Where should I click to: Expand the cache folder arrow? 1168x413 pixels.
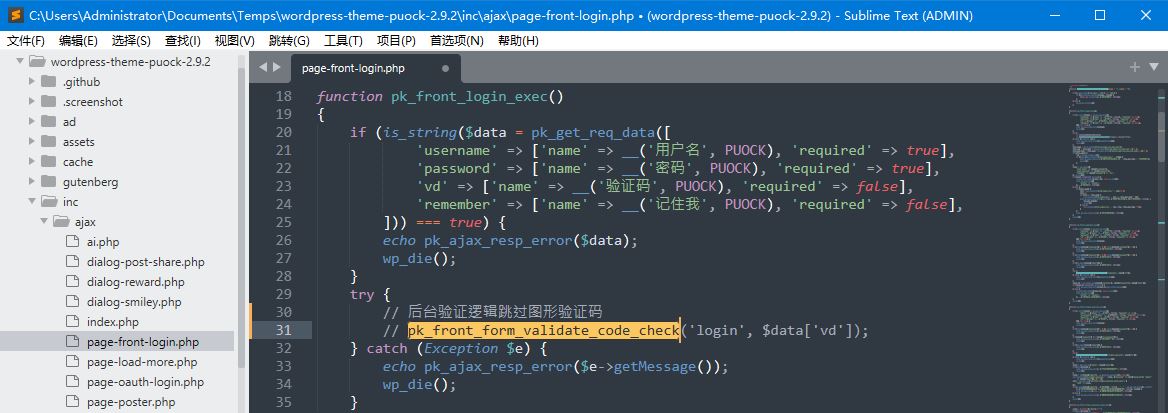32,162
